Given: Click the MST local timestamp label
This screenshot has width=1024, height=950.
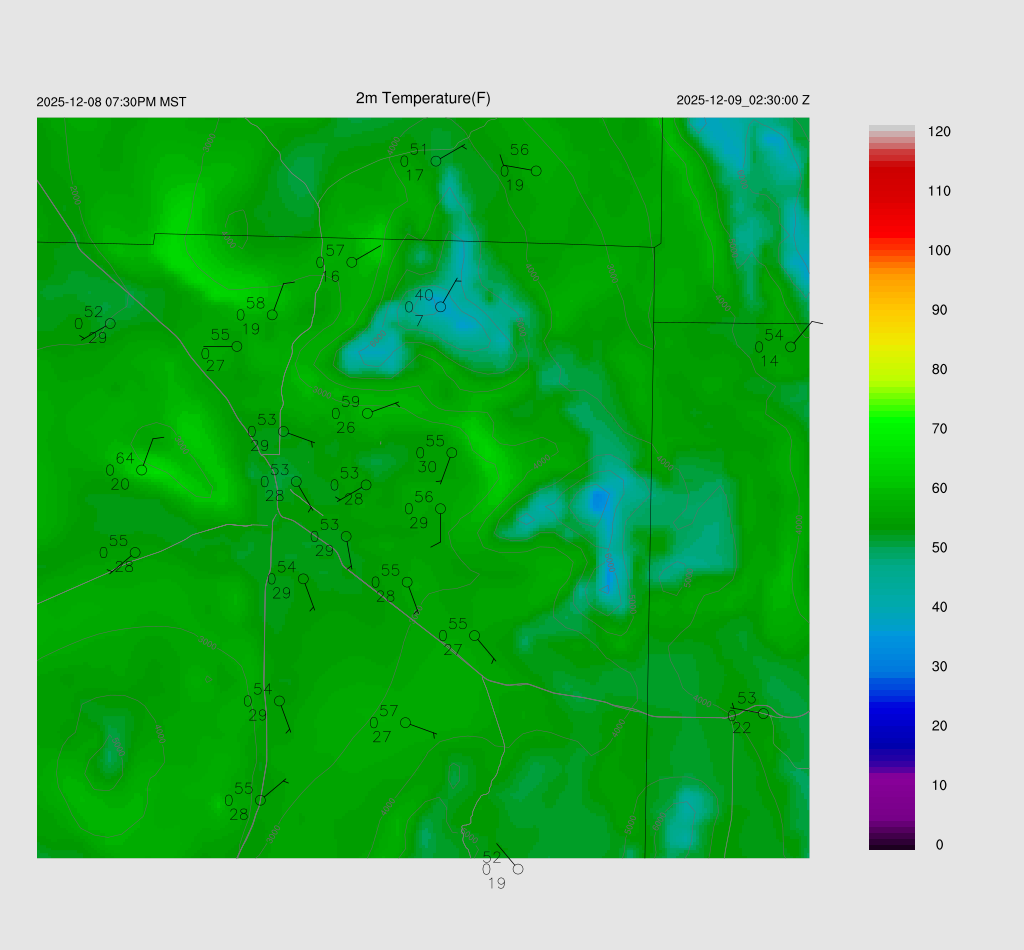Looking at the screenshot, I should pos(111,102).
